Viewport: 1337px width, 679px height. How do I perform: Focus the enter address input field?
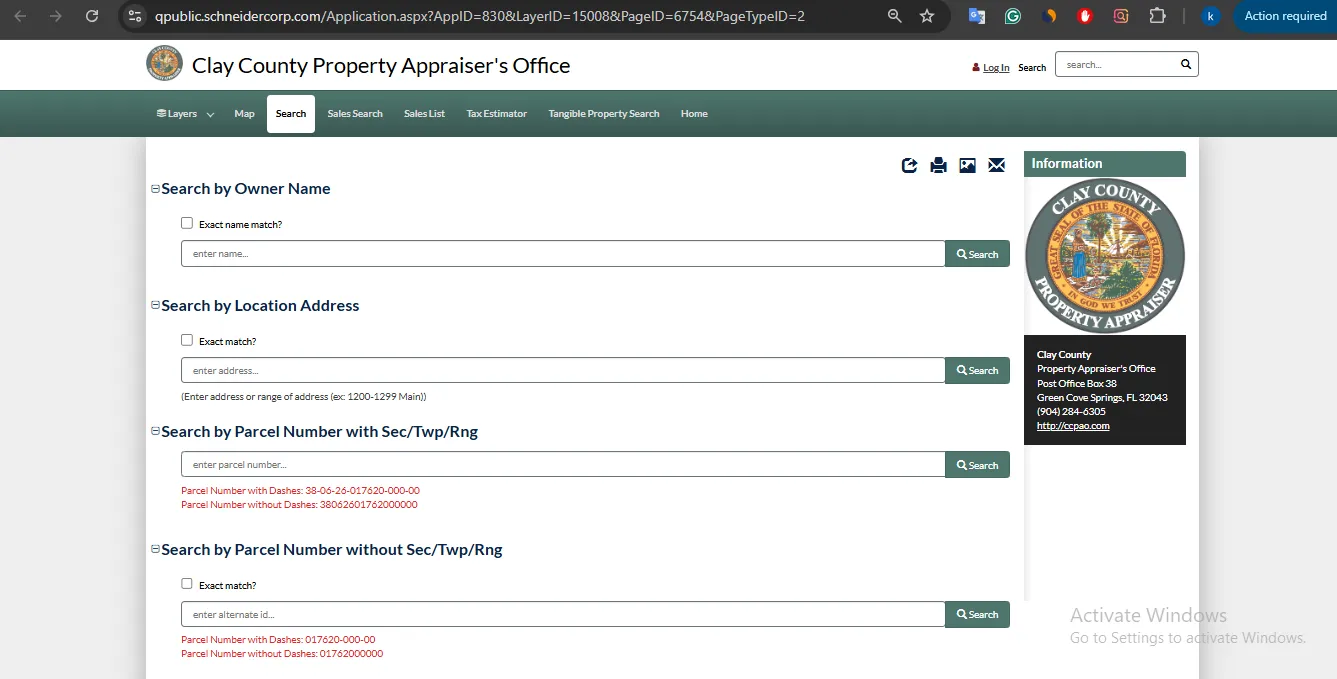563,370
